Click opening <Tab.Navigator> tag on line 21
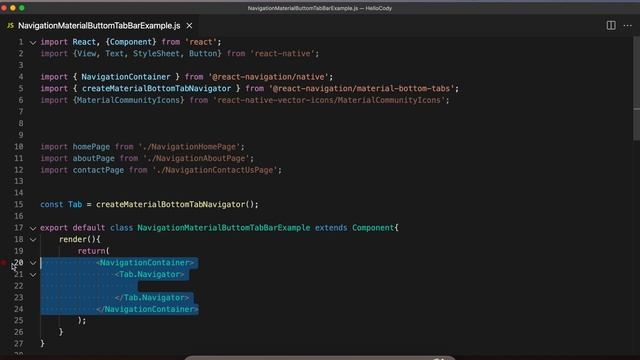The image size is (640, 360). tap(149, 274)
